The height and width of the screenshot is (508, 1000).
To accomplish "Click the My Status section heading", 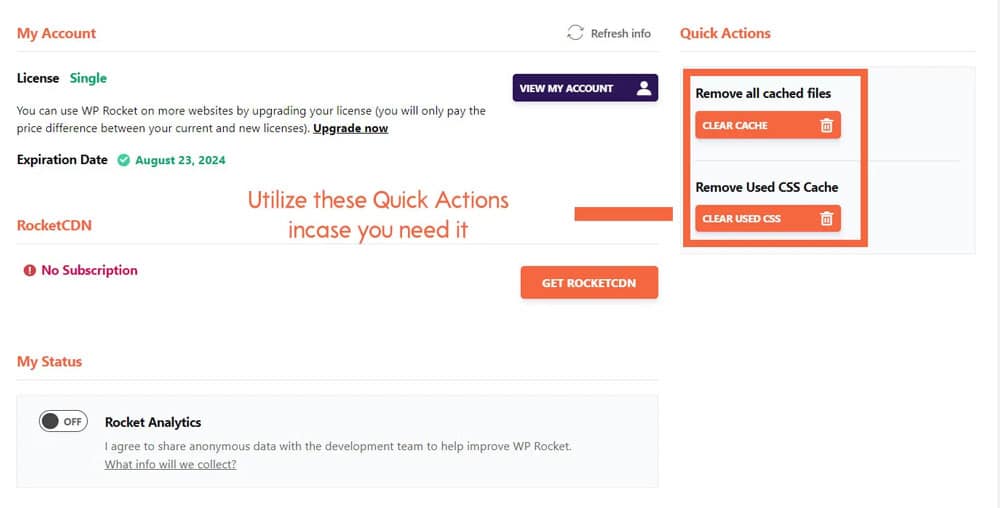I will (x=49, y=361).
